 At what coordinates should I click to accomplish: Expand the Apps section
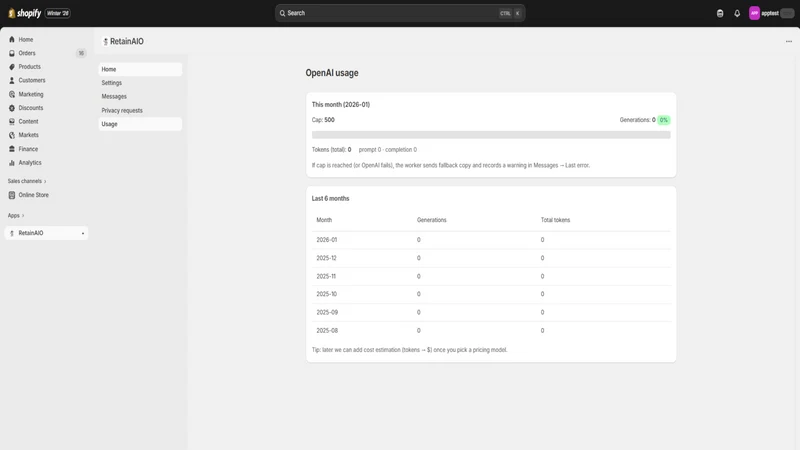[16, 215]
